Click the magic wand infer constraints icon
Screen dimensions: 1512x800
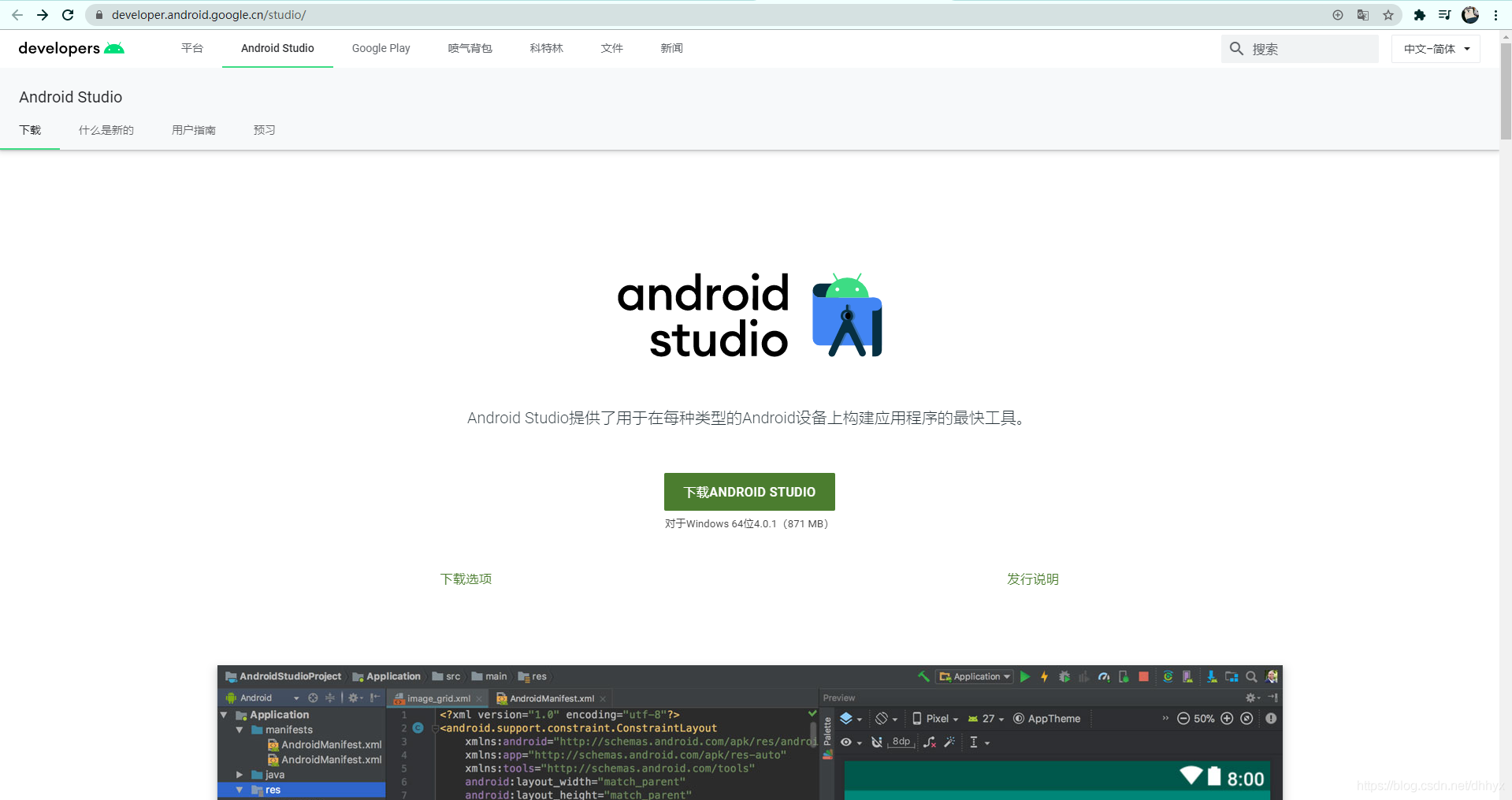pos(949,742)
